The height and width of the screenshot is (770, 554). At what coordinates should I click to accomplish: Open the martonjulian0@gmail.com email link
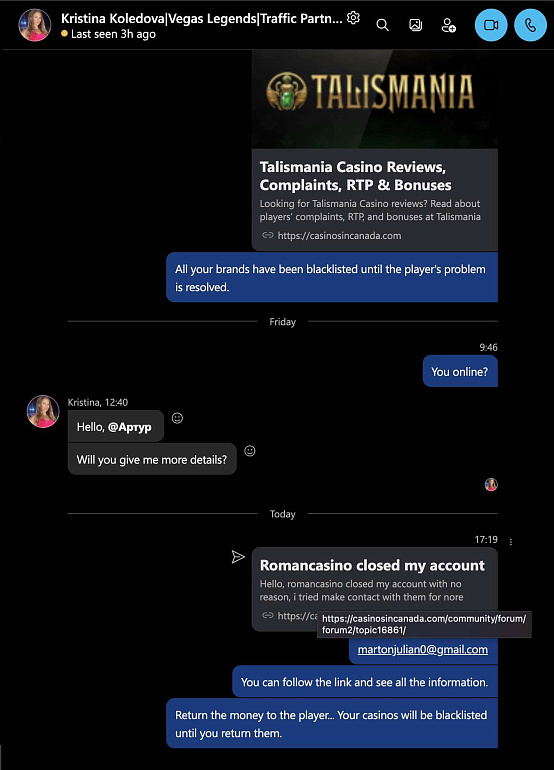pyautogui.click(x=423, y=650)
